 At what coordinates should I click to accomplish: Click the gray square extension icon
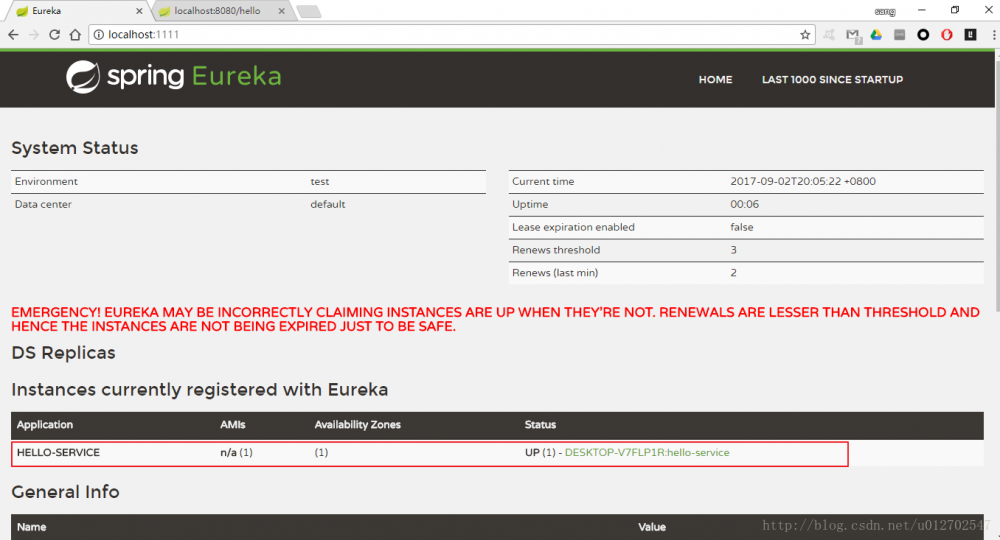pos(899,34)
